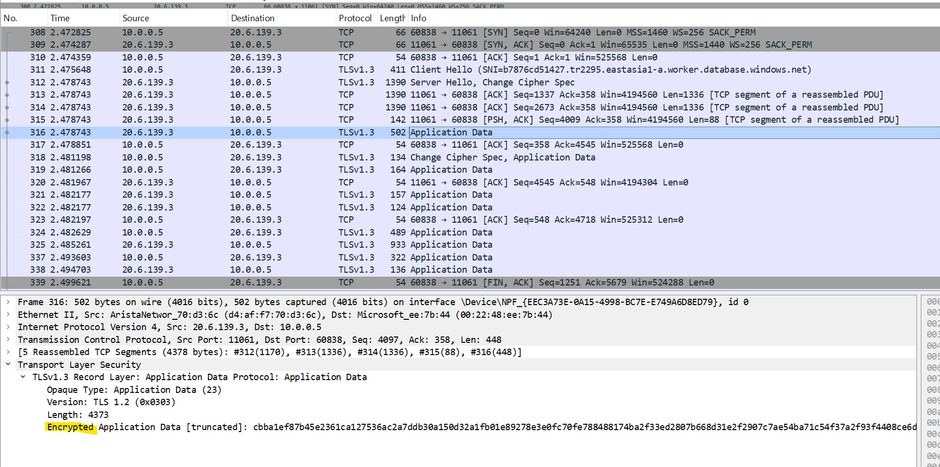Select packet 310 ACK row

click(x=470, y=58)
